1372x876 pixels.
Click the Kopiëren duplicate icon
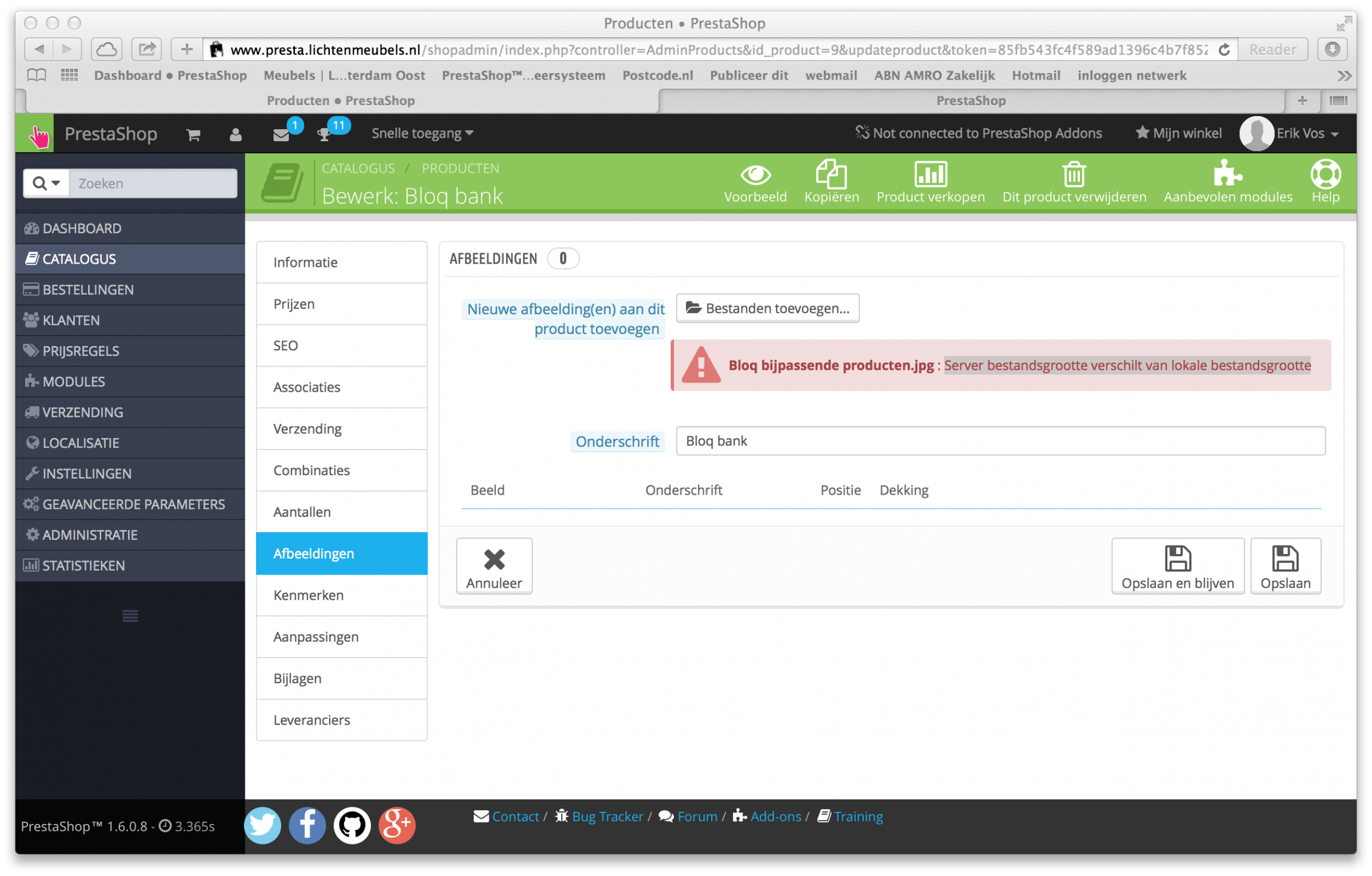coord(831,174)
